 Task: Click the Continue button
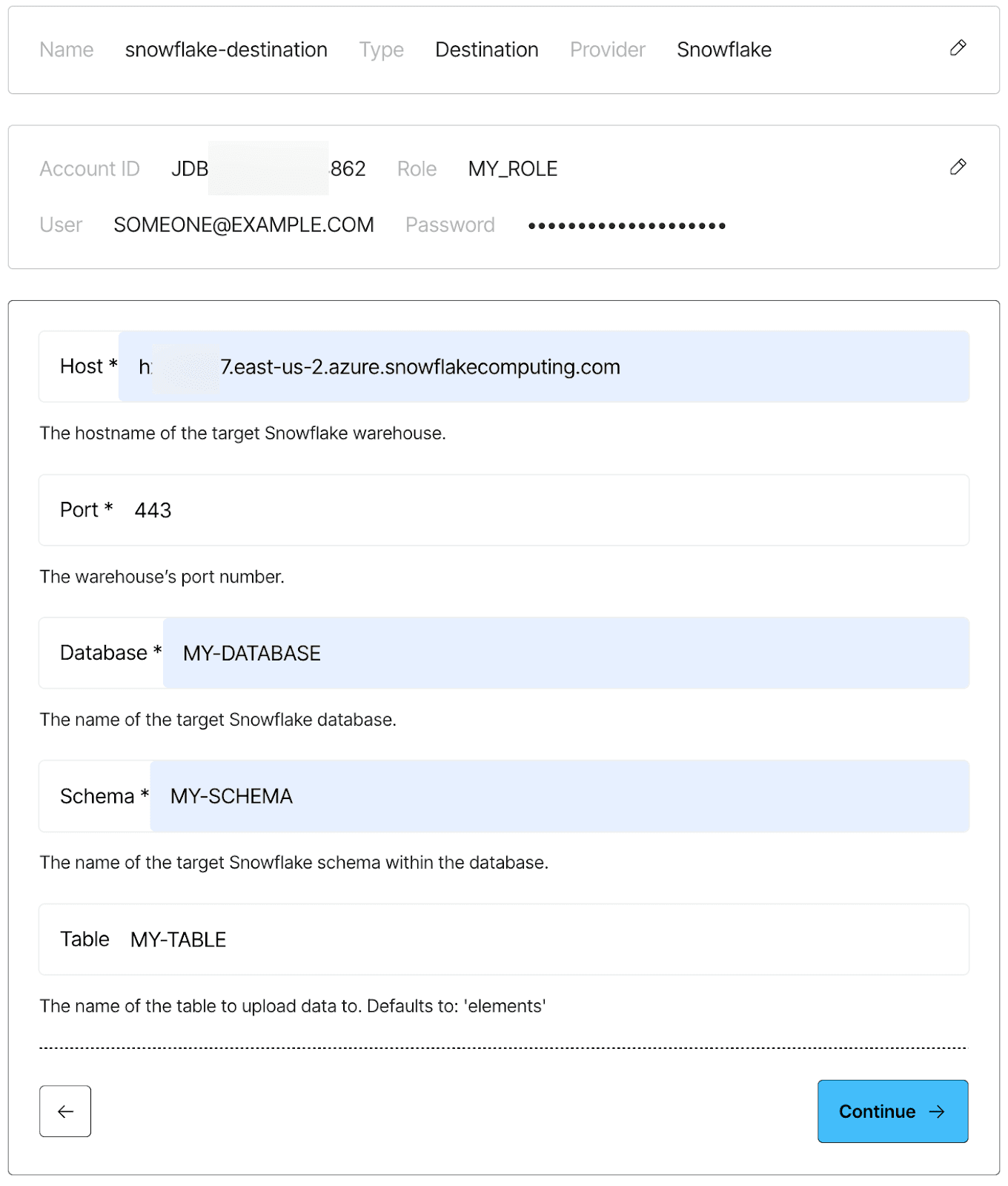(892, 1111)
